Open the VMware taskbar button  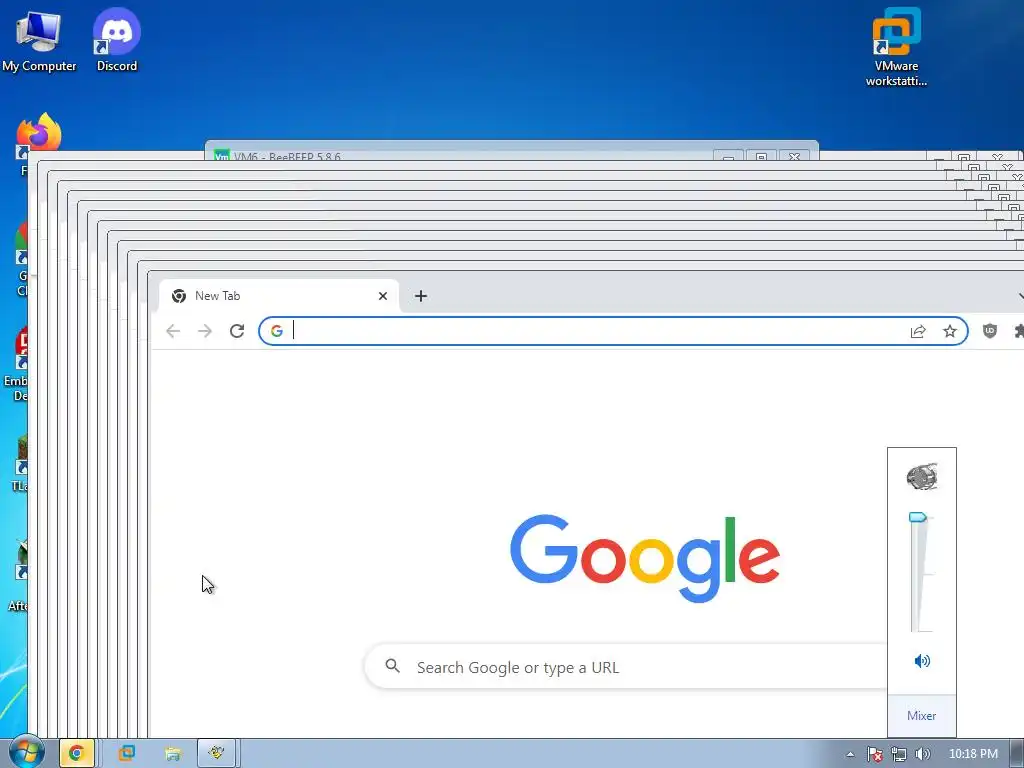tap(127, 754)
